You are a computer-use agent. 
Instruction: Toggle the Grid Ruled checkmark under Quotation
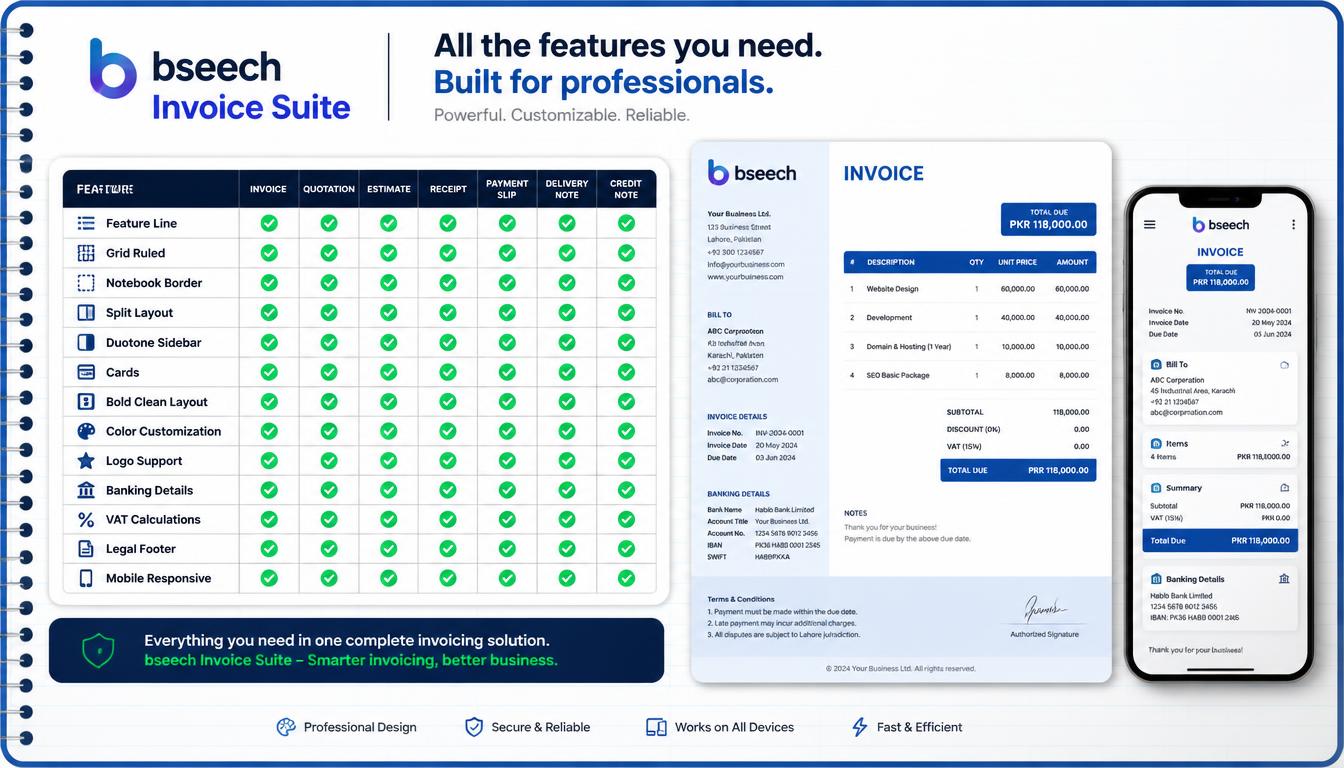tap(329, 253)
